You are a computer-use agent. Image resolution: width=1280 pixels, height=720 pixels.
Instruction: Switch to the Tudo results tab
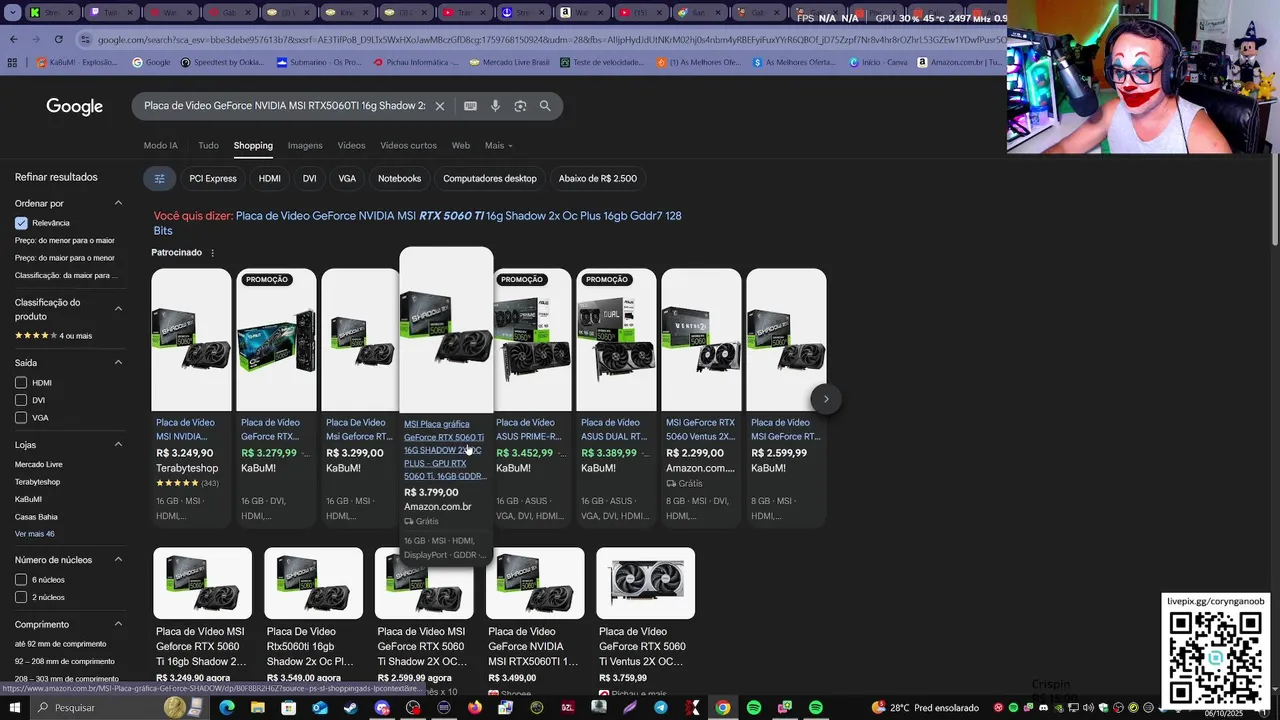(208, 145)
